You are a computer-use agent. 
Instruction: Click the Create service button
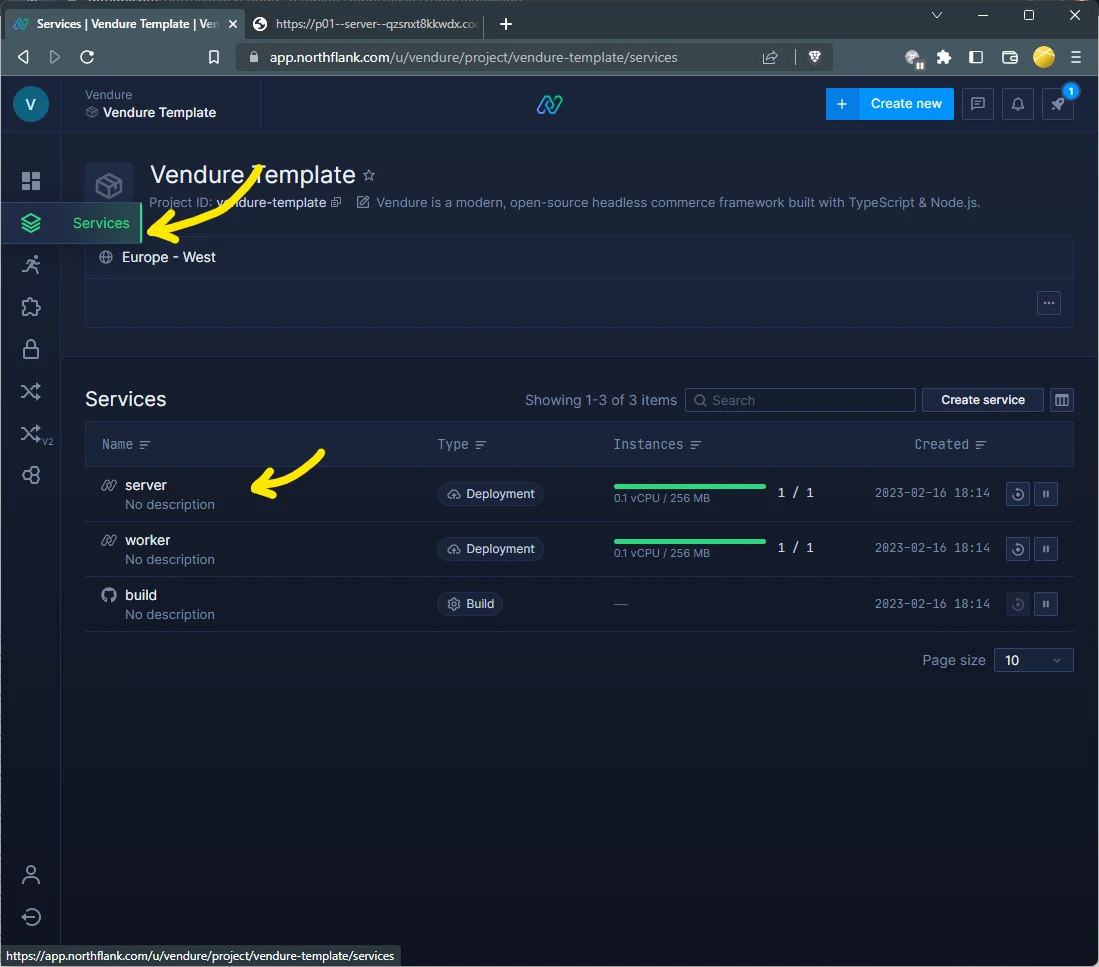pyautogui.click(x=982, y=400)
